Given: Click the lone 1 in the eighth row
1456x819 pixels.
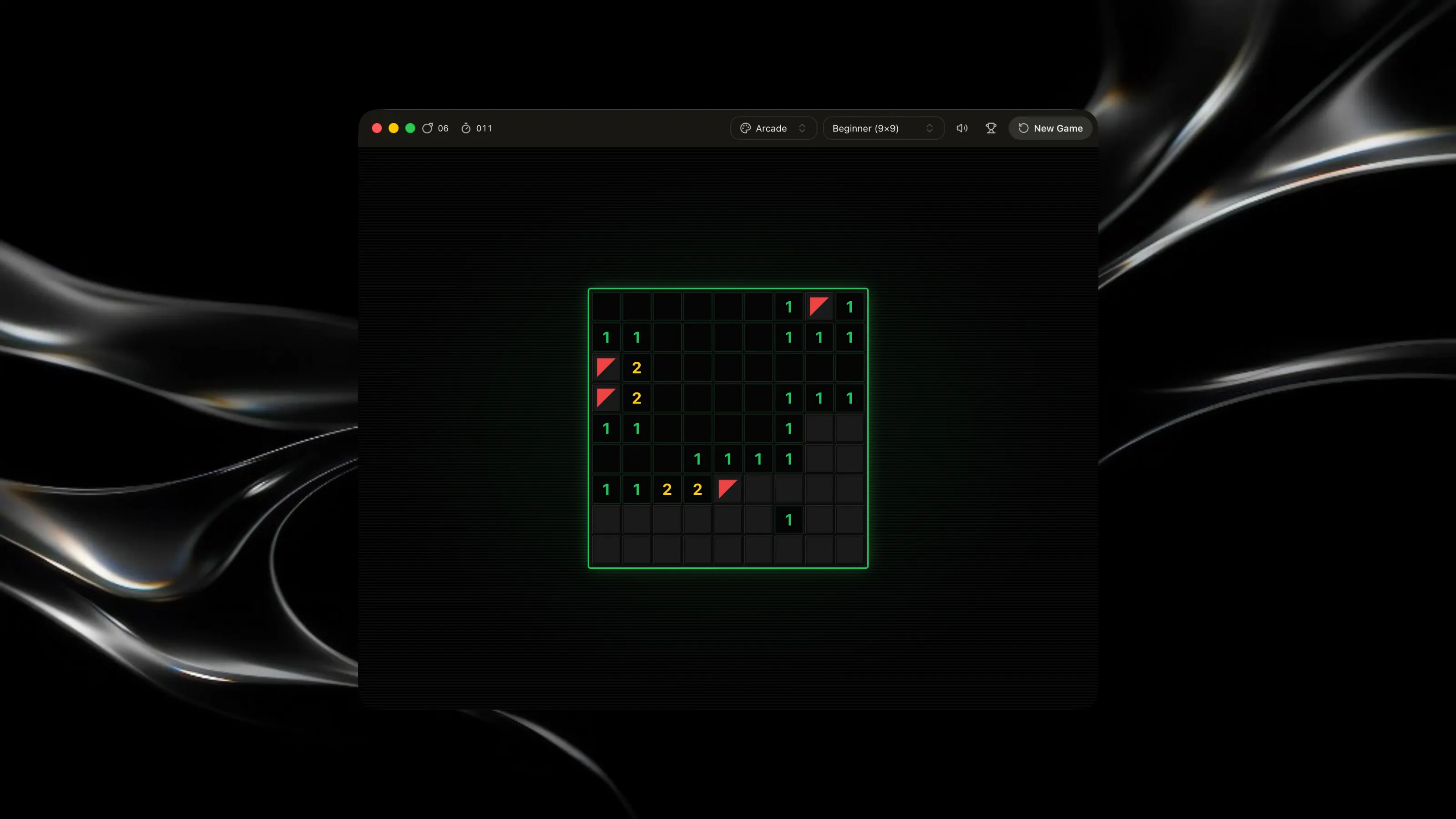Looking at the screenshot, I should pyautogui.click(x=789, y=520).
